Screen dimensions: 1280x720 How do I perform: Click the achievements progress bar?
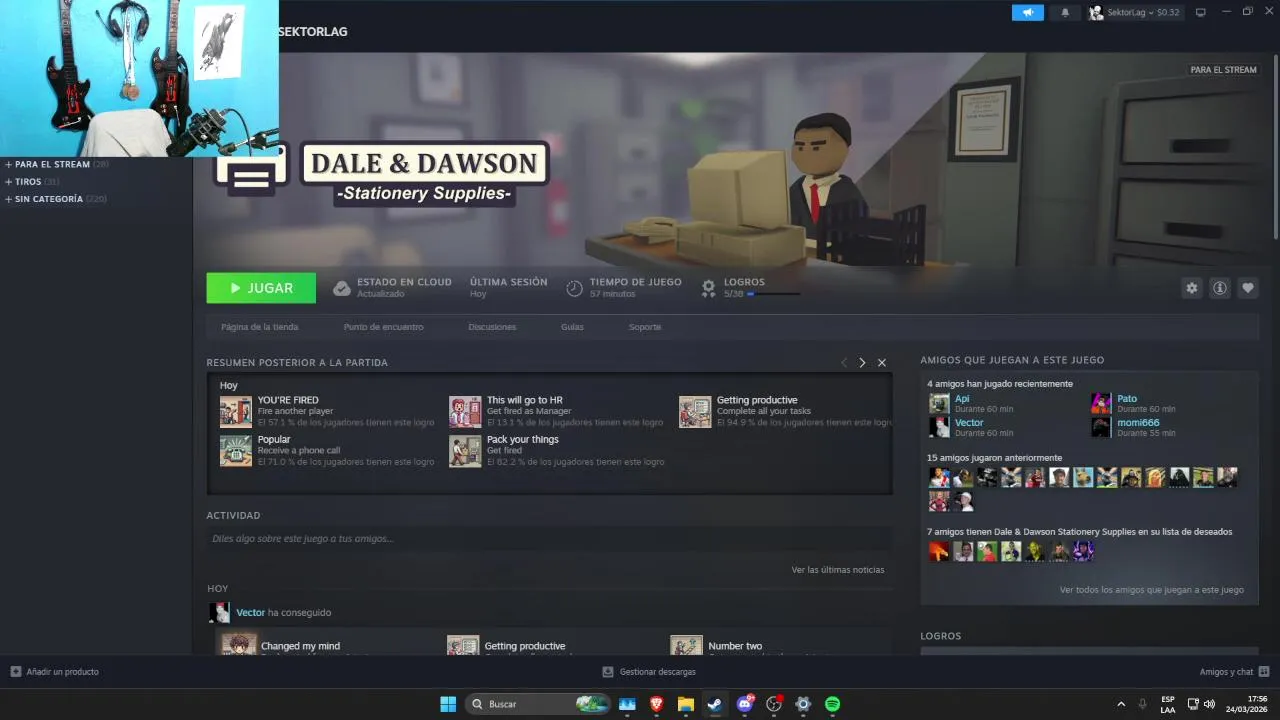pos(774,294)
